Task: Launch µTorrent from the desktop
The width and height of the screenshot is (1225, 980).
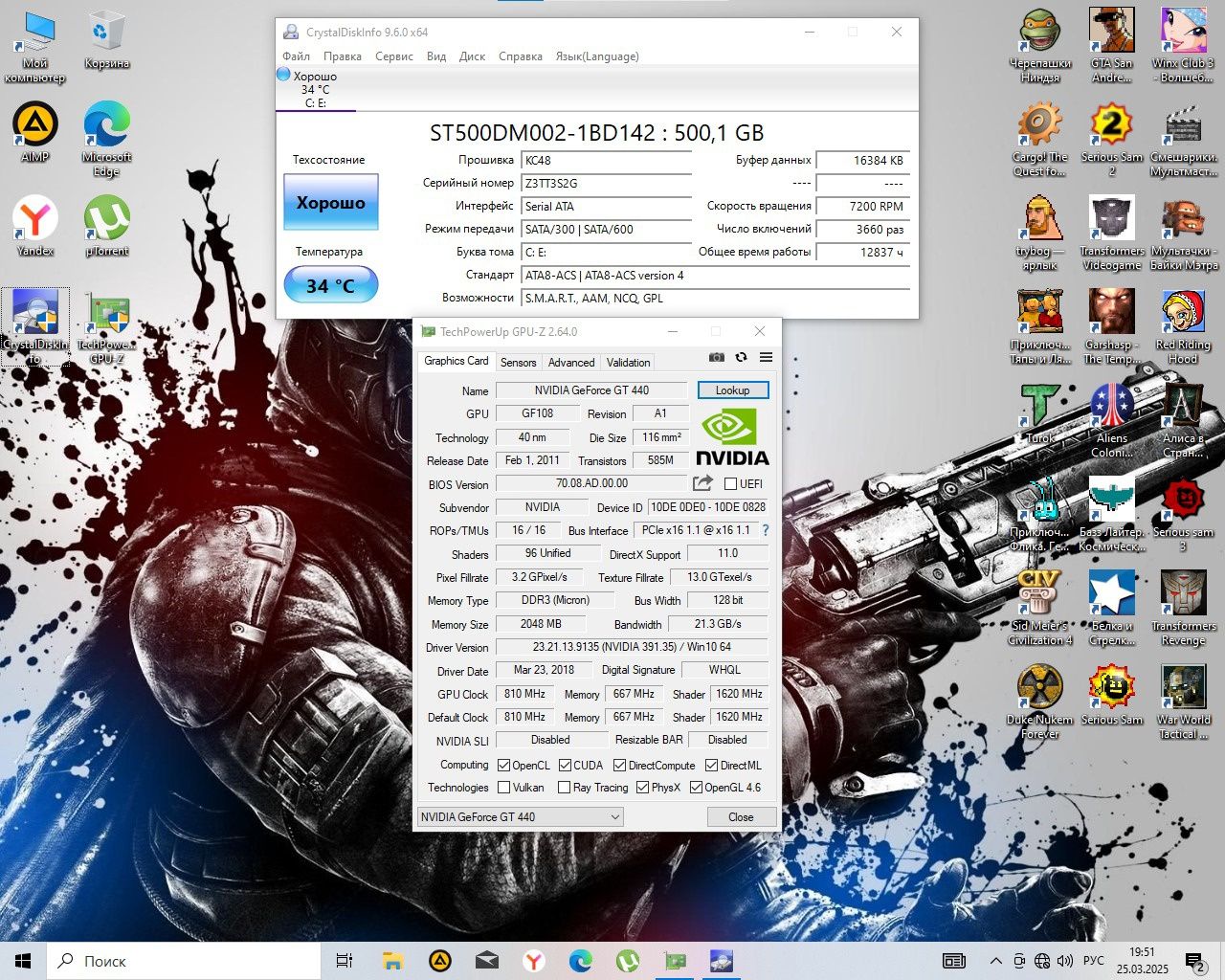Action: click(106, 227)
